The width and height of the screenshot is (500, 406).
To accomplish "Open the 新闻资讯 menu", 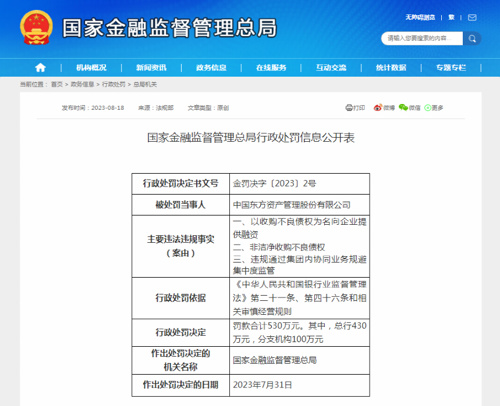I will pos(151,68).
